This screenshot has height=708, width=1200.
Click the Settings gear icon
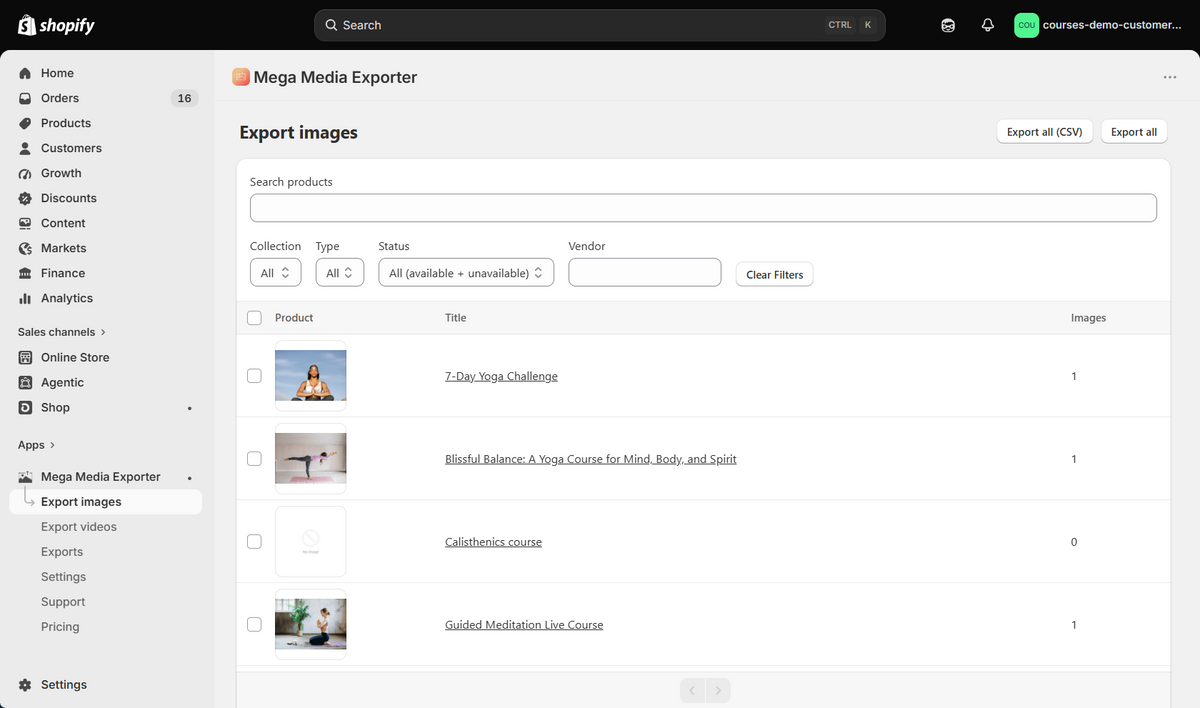(26, 685)
